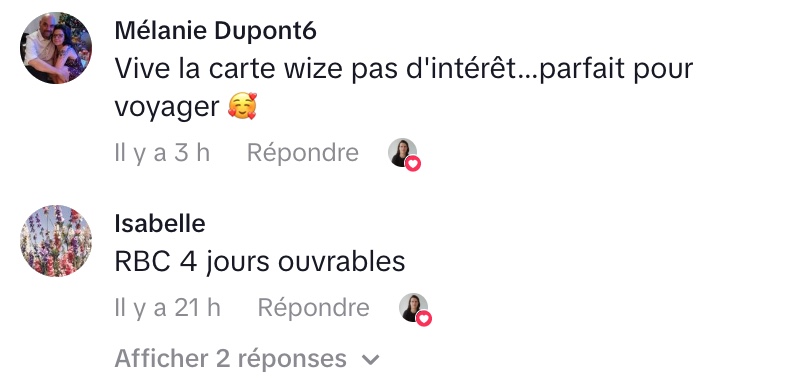Reply to Mélanie's comment with Répondre

[303, 153]
